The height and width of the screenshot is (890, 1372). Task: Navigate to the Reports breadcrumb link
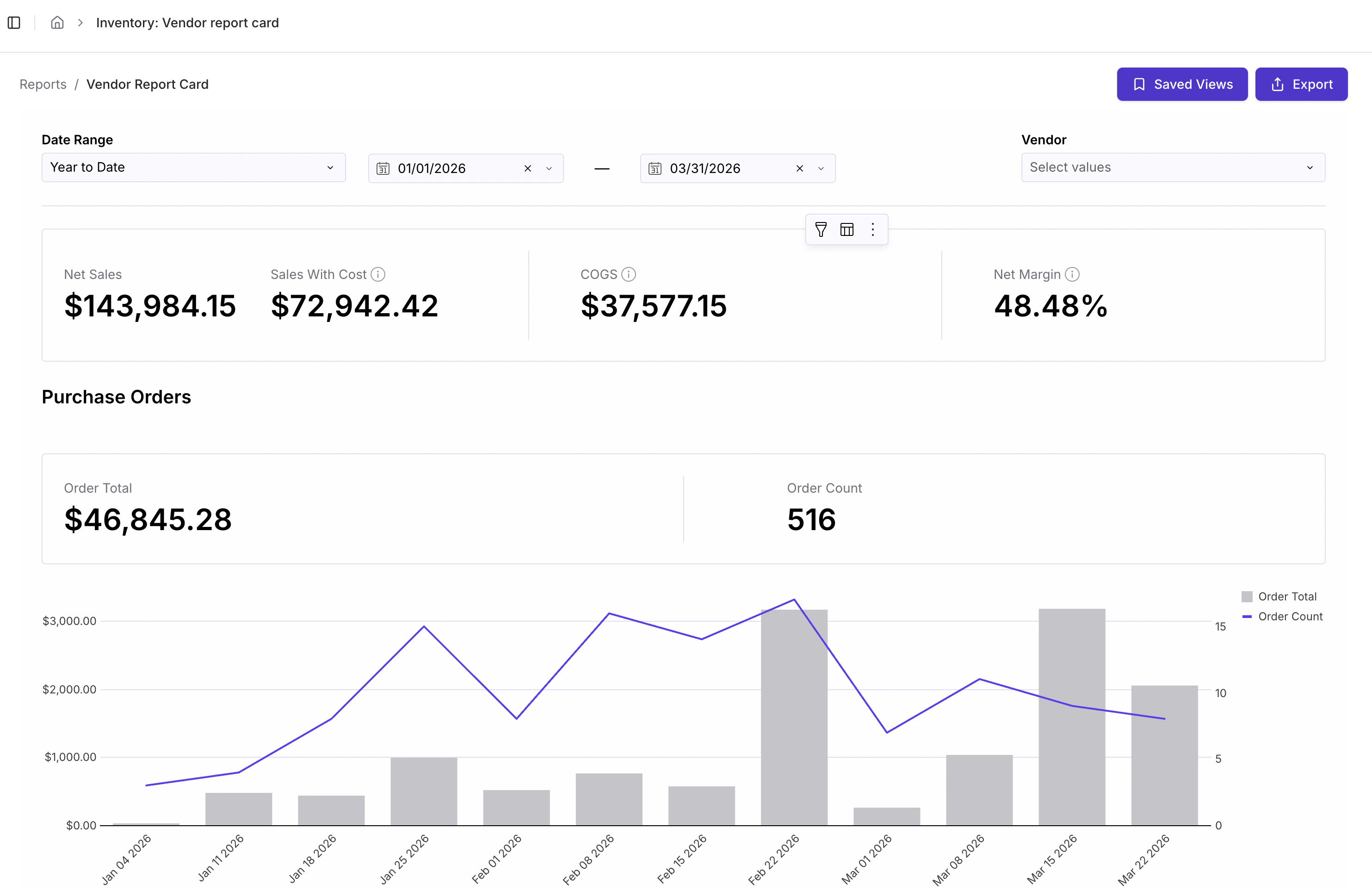(43, 84)
